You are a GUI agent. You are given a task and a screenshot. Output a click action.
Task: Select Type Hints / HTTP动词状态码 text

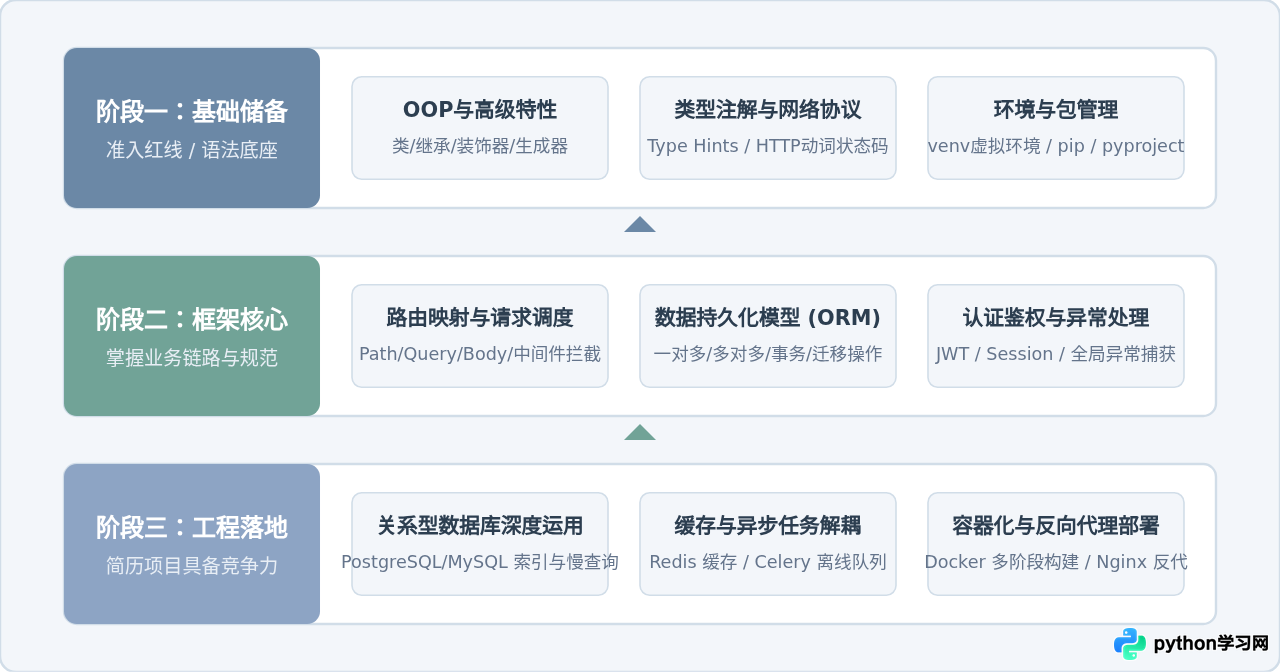coord(768,146)
